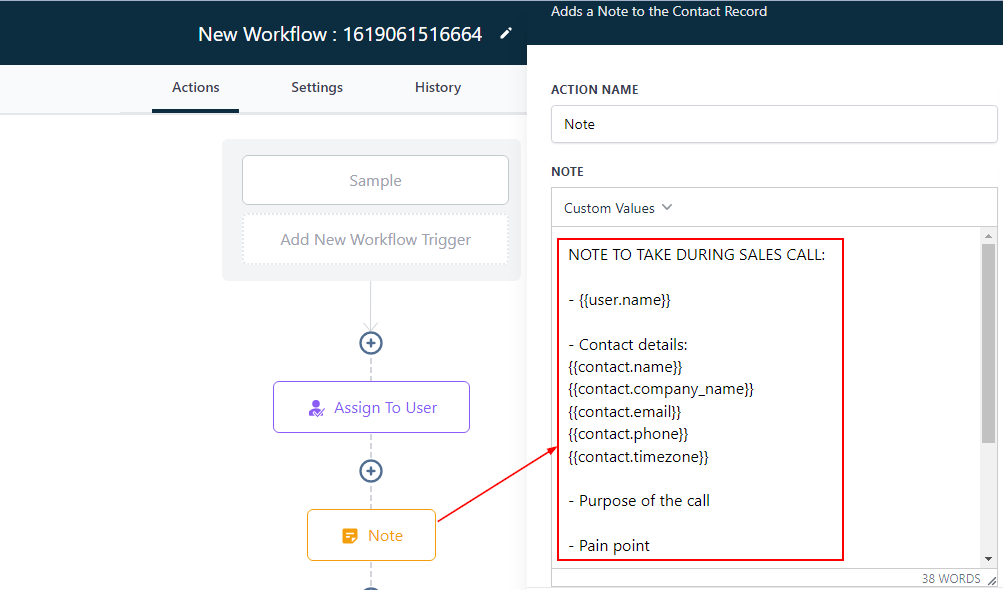Click the {{contact.email}} line in the note
The width and height of the screenshot is (1003, 590).
pos(624,412)
